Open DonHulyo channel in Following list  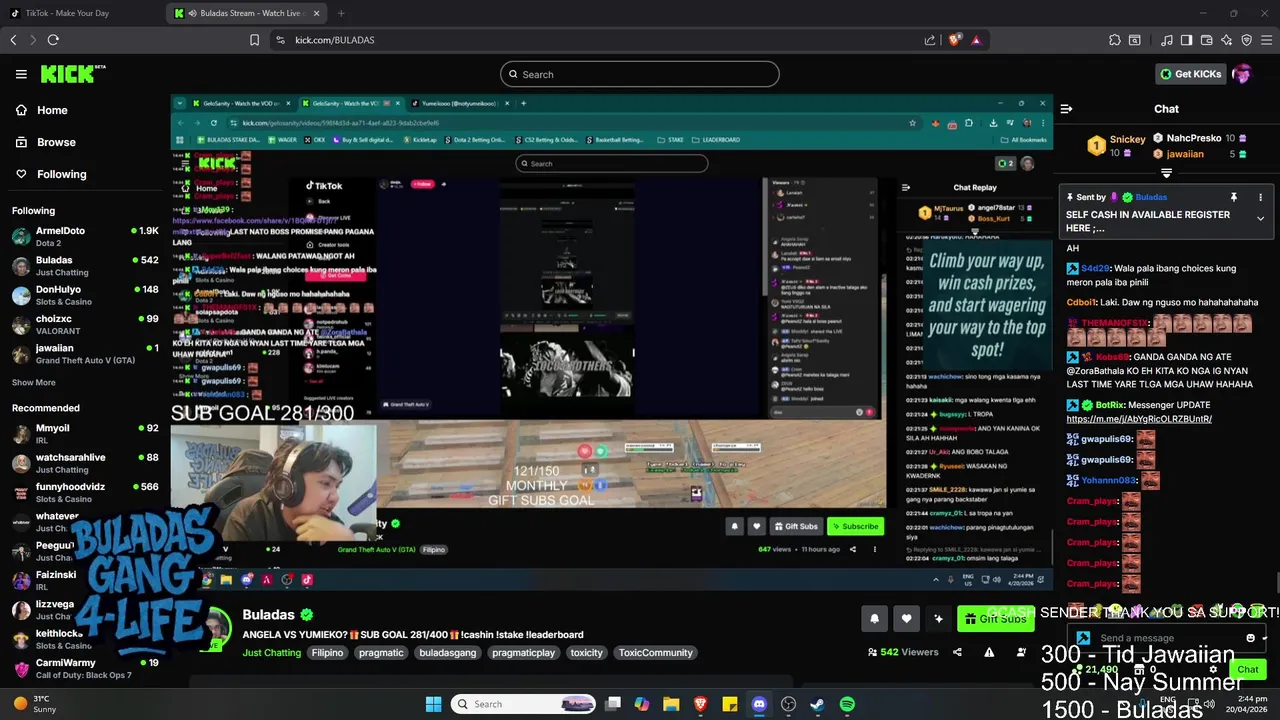tap(85, 295)
